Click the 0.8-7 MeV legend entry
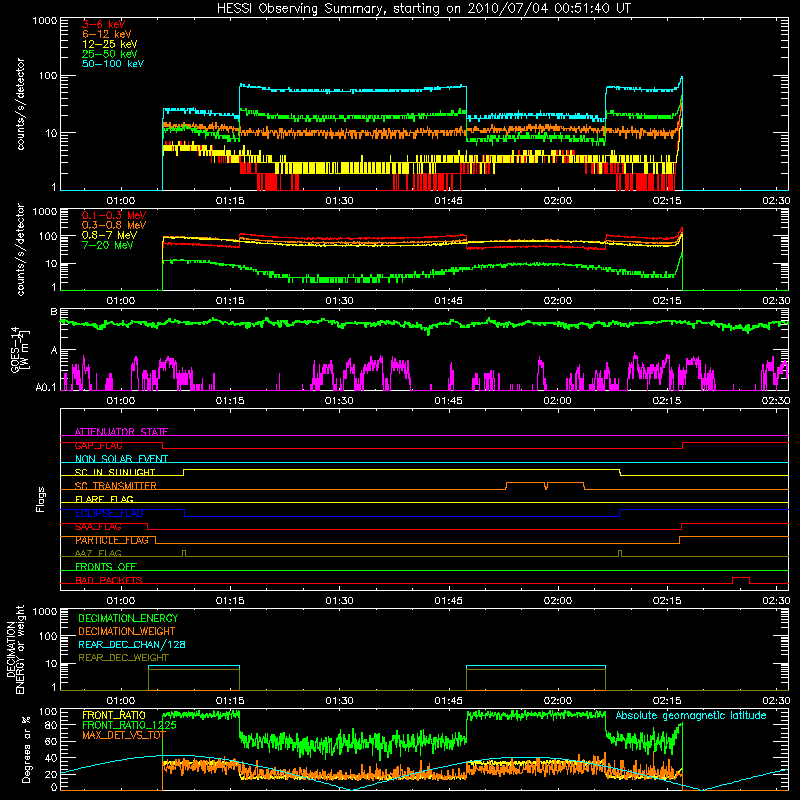Screen dimensions: 800x800 (x=109, y=235)
